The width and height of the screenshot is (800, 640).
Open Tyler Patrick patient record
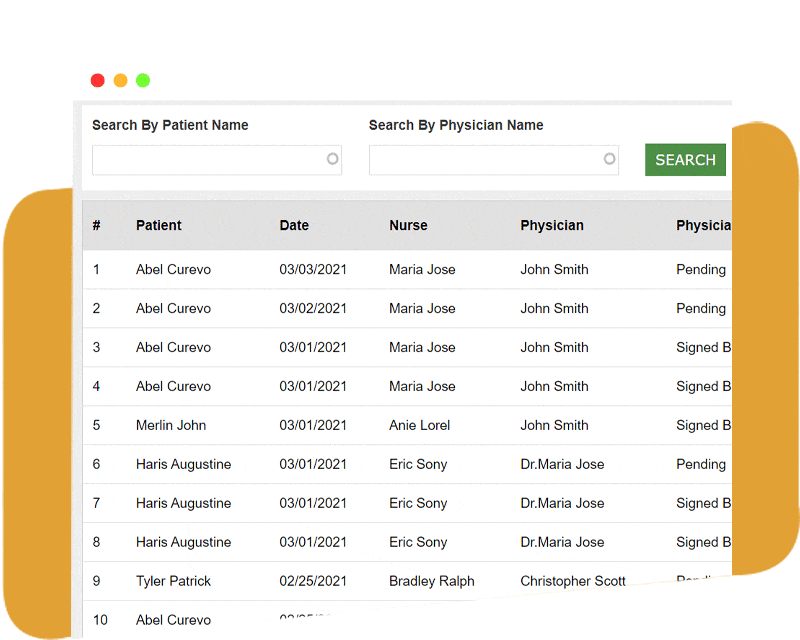click(174, 581)
